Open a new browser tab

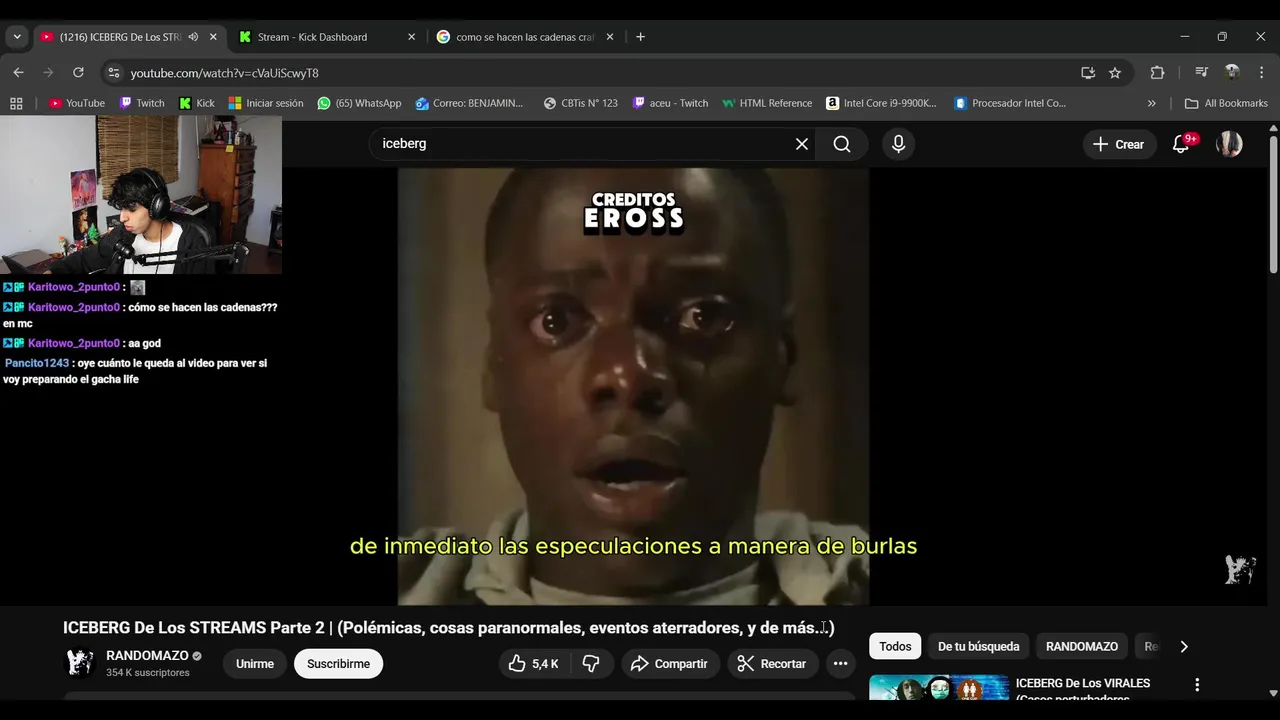tap(640, 37)
